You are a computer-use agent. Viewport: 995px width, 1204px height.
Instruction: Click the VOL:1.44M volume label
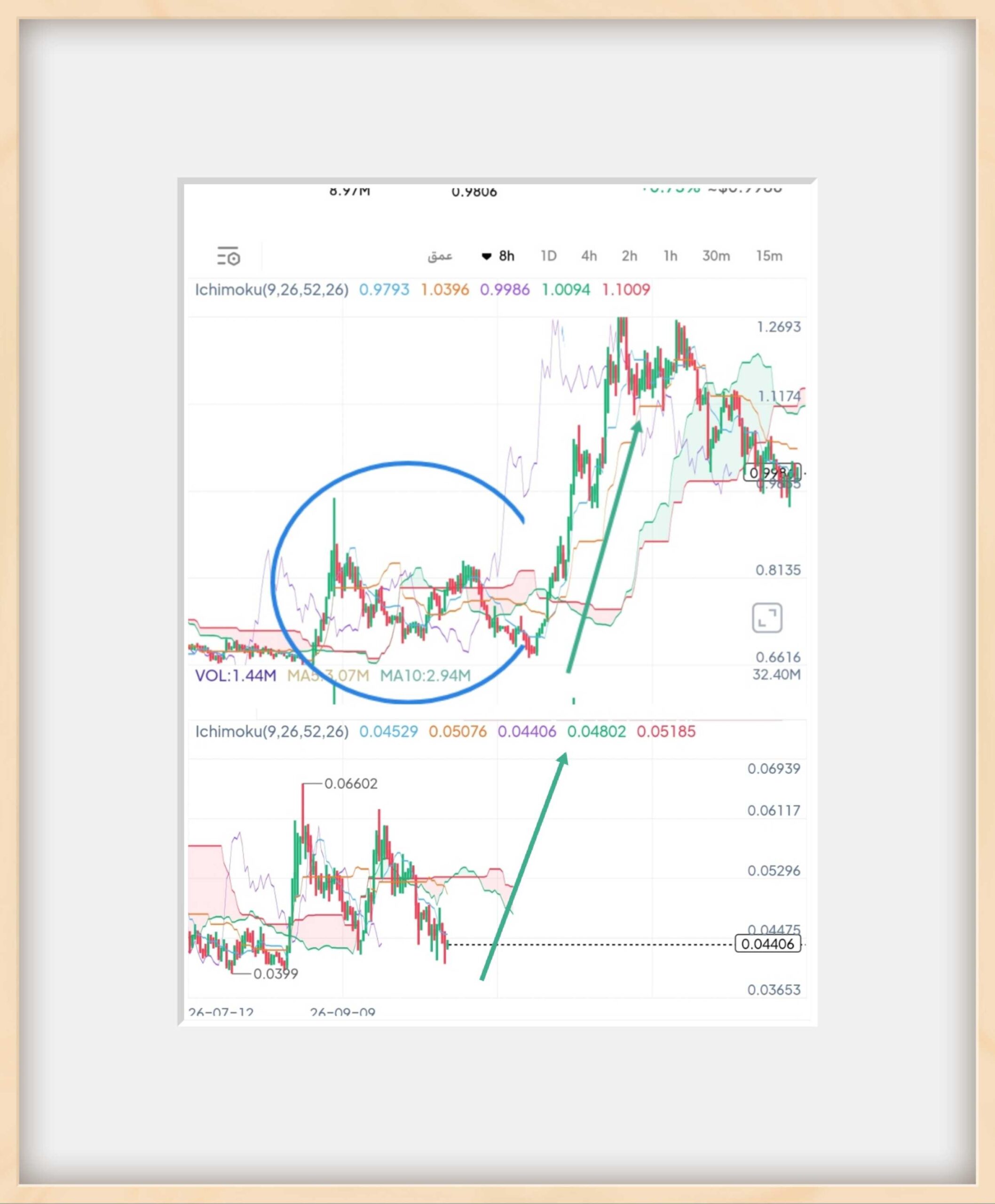pyautogui.click(x=236, y=675)
